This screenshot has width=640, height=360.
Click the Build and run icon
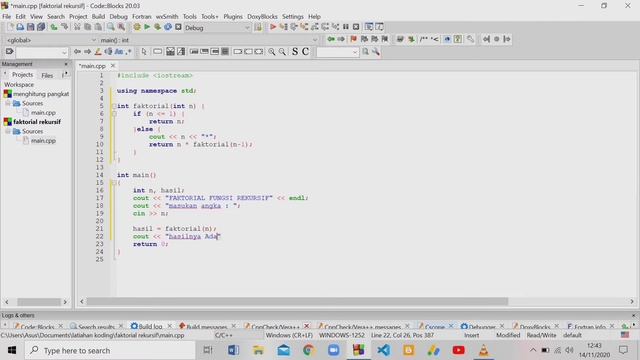(157, 27)
